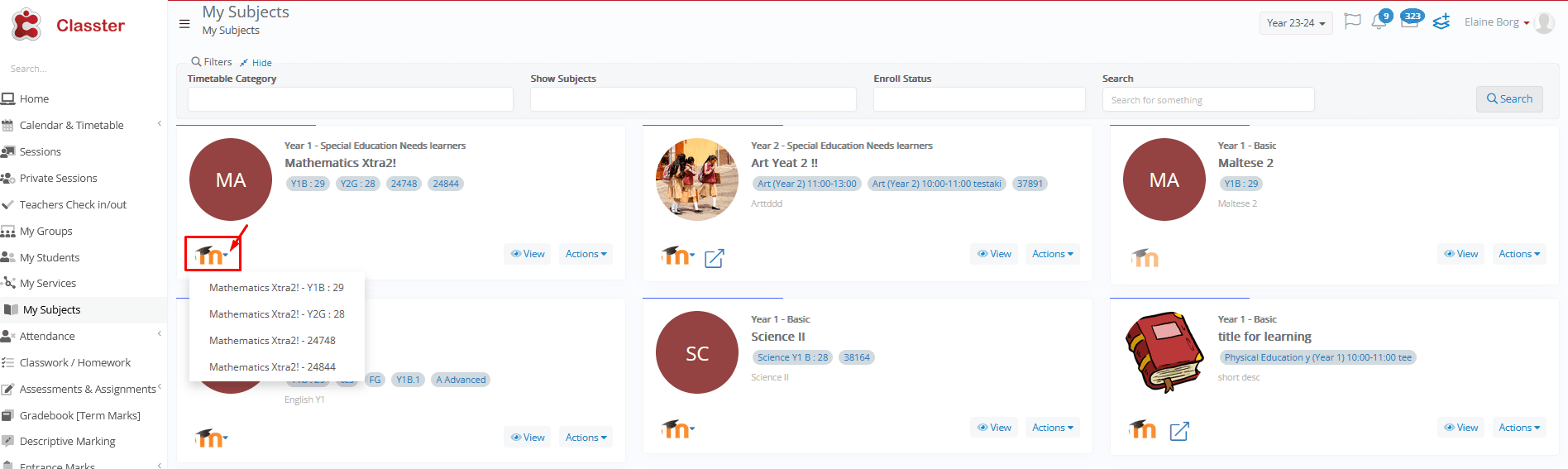The image size is (1568, 469).
Task: Open Year 23-24 dropdown
Action: coord(1296,23)
